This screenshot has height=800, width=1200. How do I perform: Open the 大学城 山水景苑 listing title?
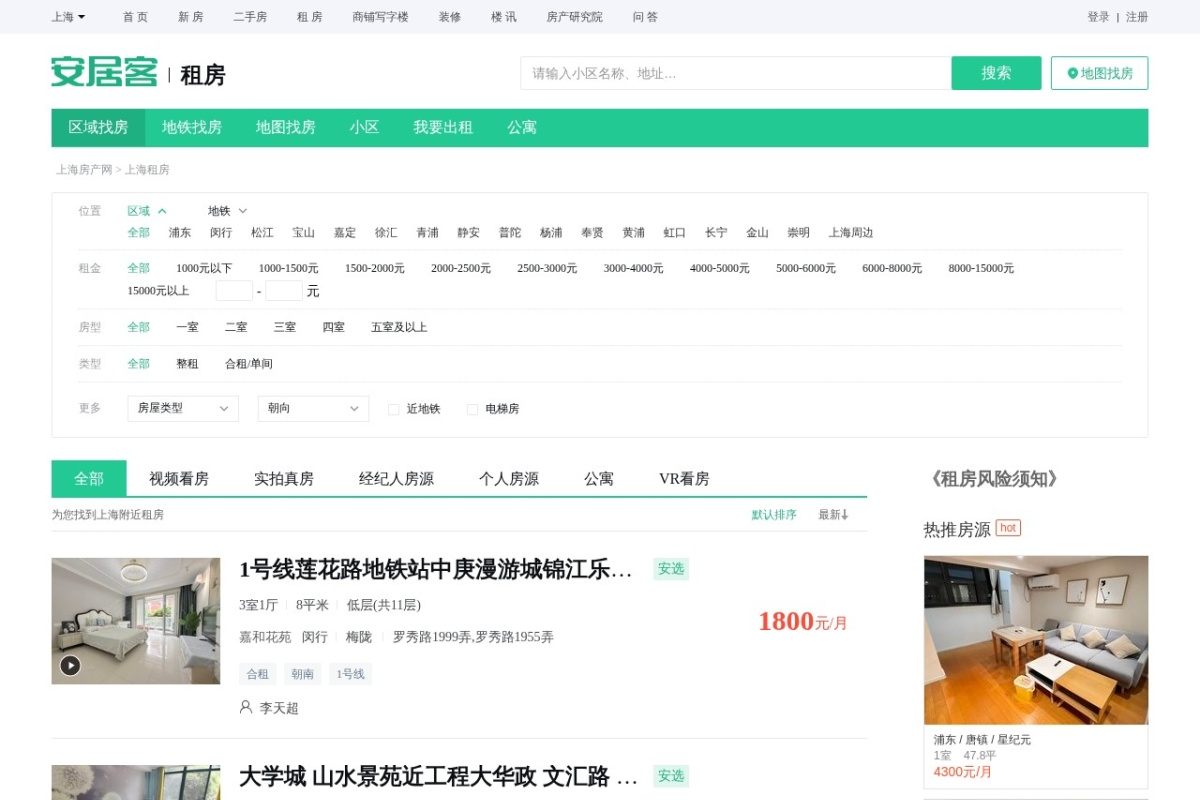click(438, 776)
